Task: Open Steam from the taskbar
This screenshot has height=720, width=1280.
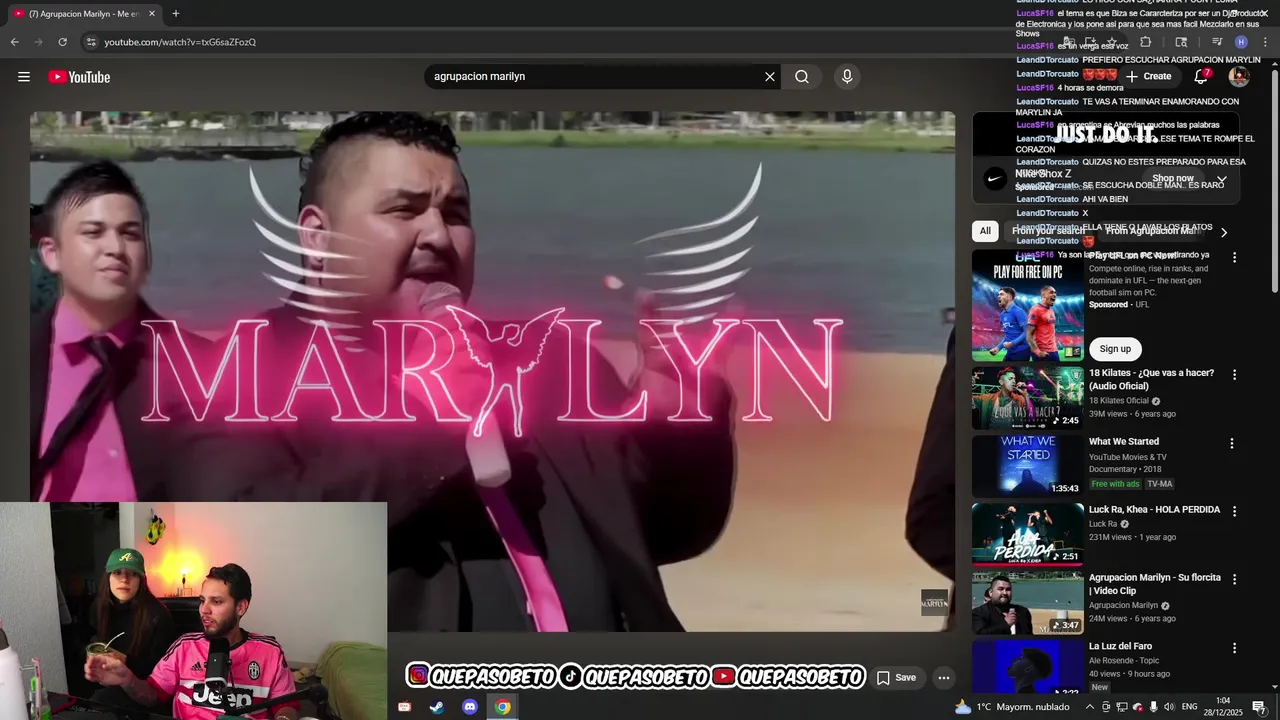Action: [x=437, y=707]
